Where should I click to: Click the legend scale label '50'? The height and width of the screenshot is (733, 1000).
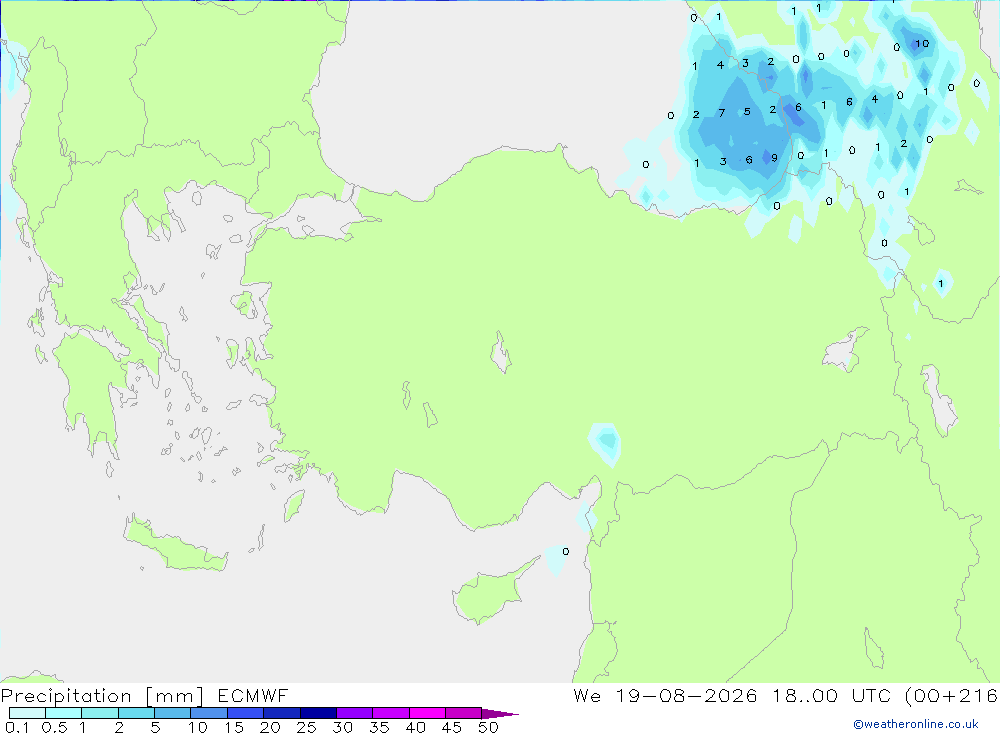(489, 727)
